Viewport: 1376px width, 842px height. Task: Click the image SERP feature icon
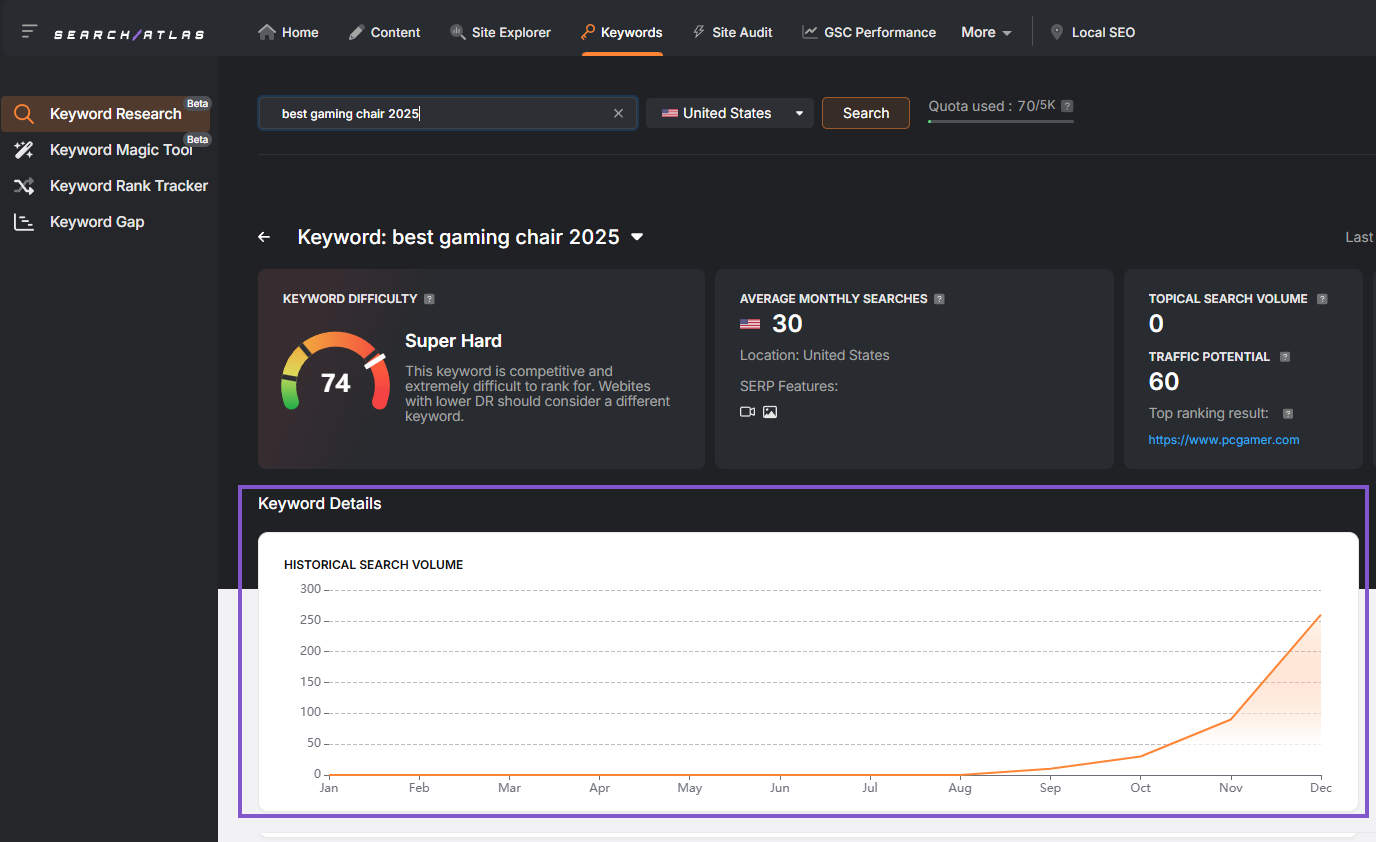tap(770, 411)
